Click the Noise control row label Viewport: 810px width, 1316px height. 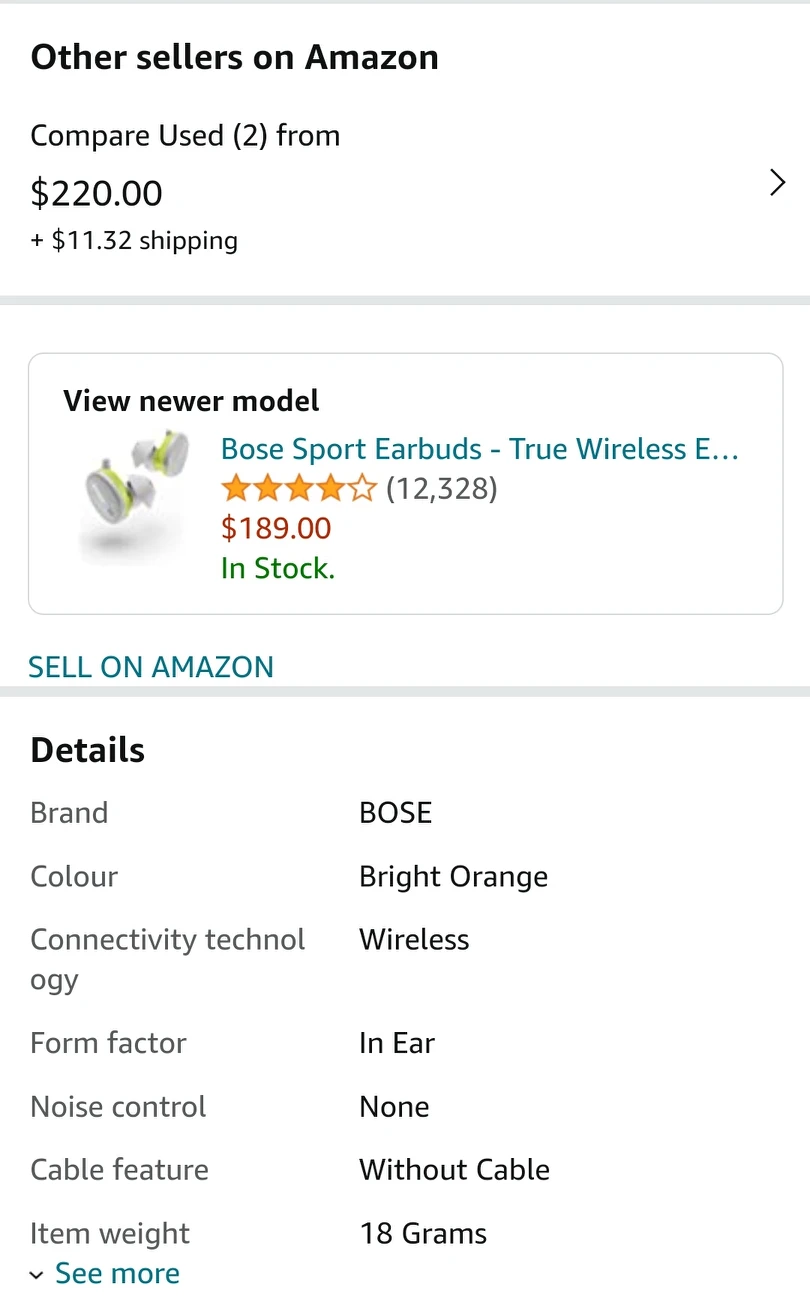(118, 1106)
